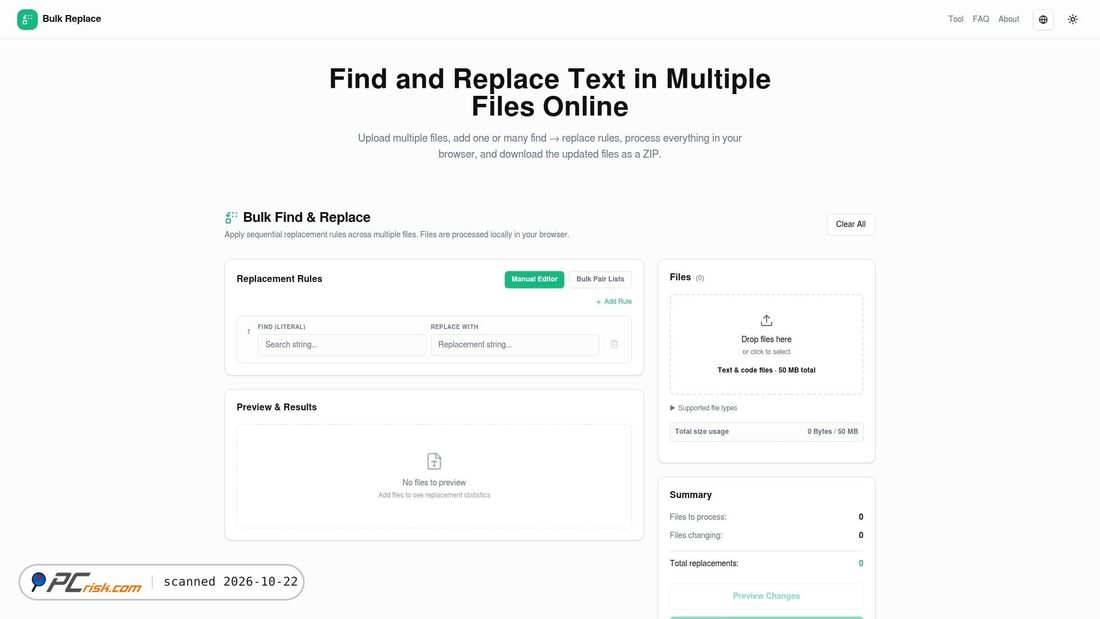
Task: Click the Clear All button
Action: [x=850, y=225]
